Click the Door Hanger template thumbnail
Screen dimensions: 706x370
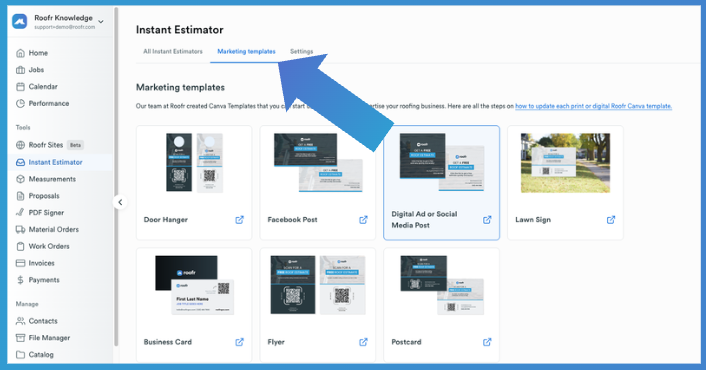pyautogui.click(x=194, y=163)
